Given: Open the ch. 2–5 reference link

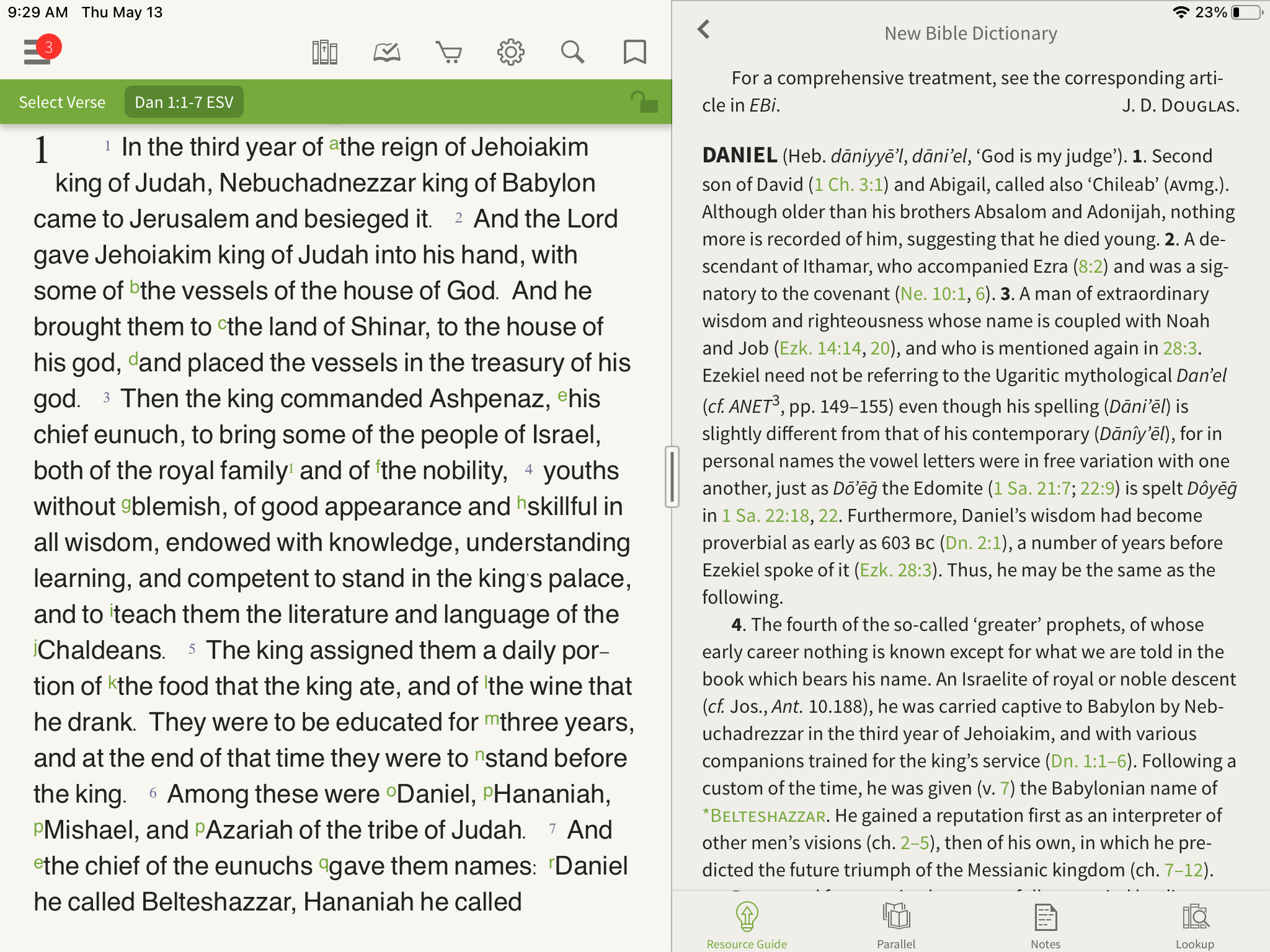Looking at the screenshot, I should pyautogui.click(x=915, y=843).
